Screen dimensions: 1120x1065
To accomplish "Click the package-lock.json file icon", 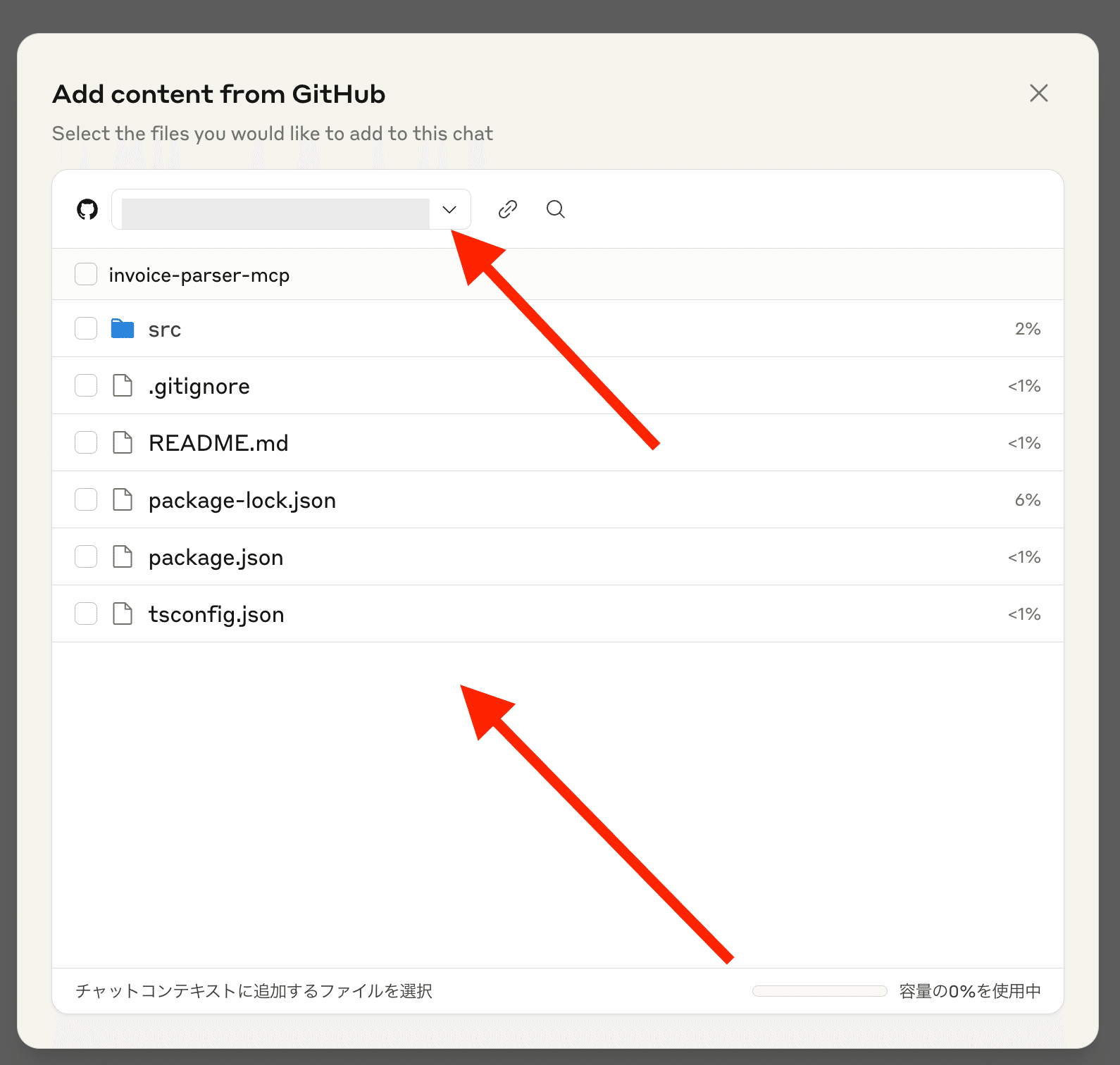I will (x=123, y=500).
